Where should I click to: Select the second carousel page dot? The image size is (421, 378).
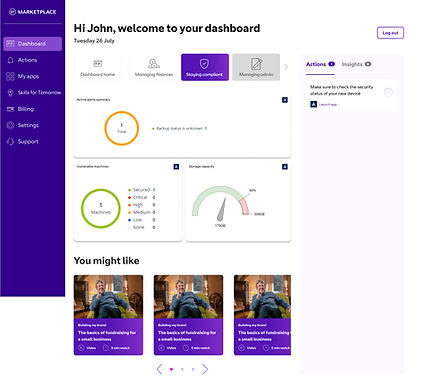tap(182, 369)
